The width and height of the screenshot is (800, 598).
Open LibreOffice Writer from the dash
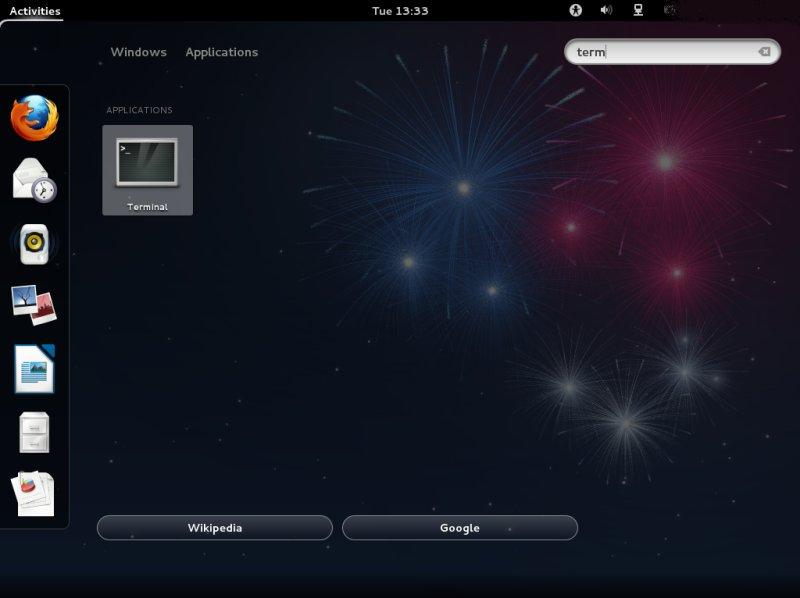(35, 368)
